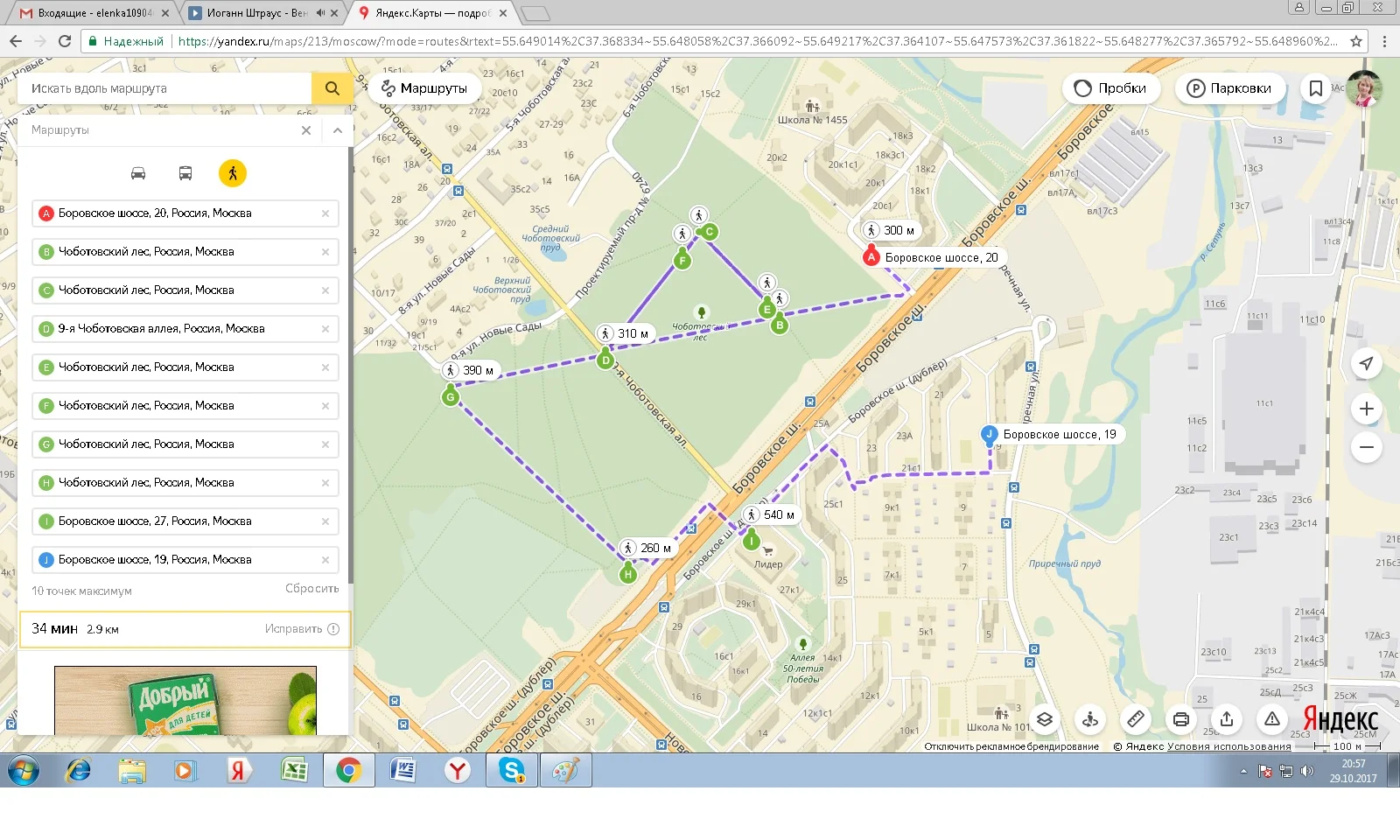Image resolution: width=1400 pixels, height=840 pixels.
Task: Bookmark this page with the star
Action: tap(1356, 41)
